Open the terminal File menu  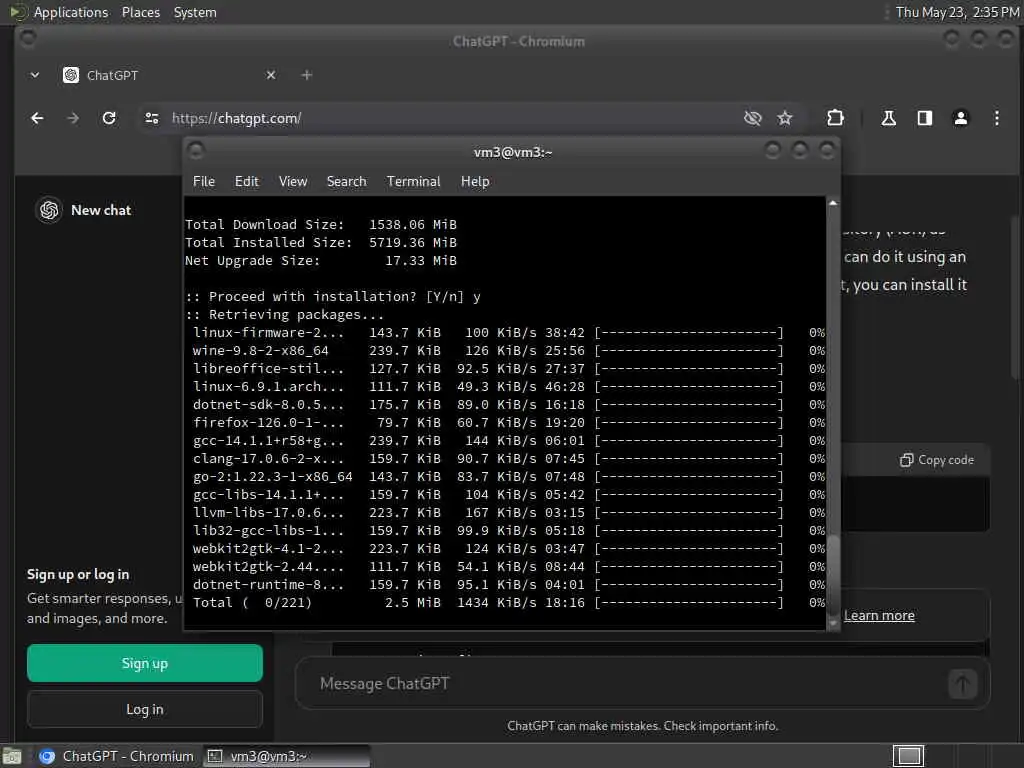204,182
